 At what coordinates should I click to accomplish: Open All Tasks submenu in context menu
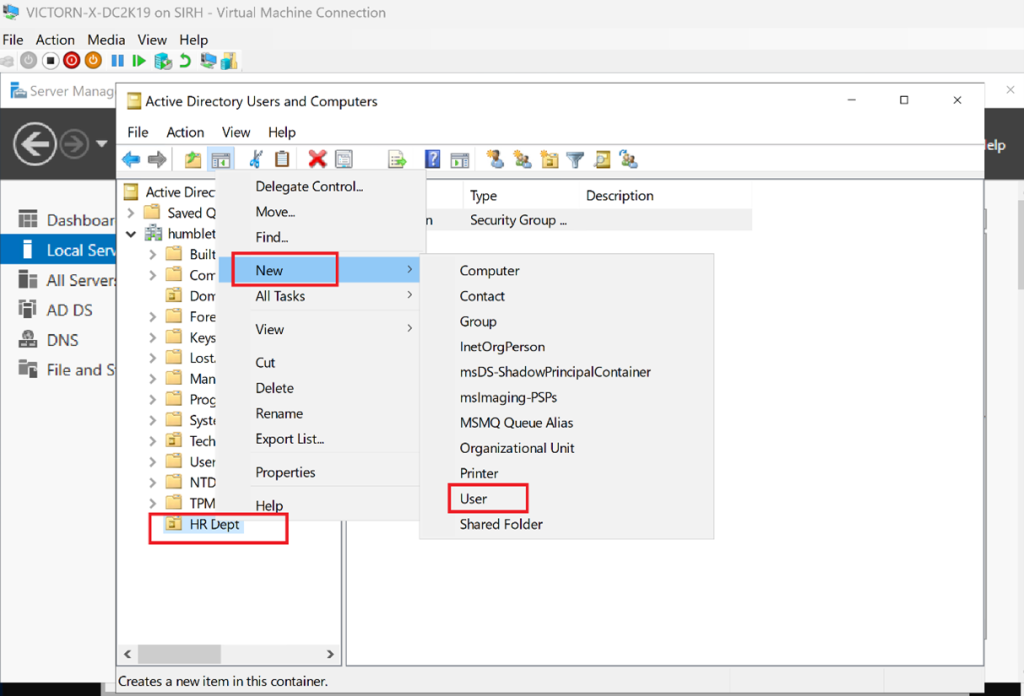click(x=319, y=296)
